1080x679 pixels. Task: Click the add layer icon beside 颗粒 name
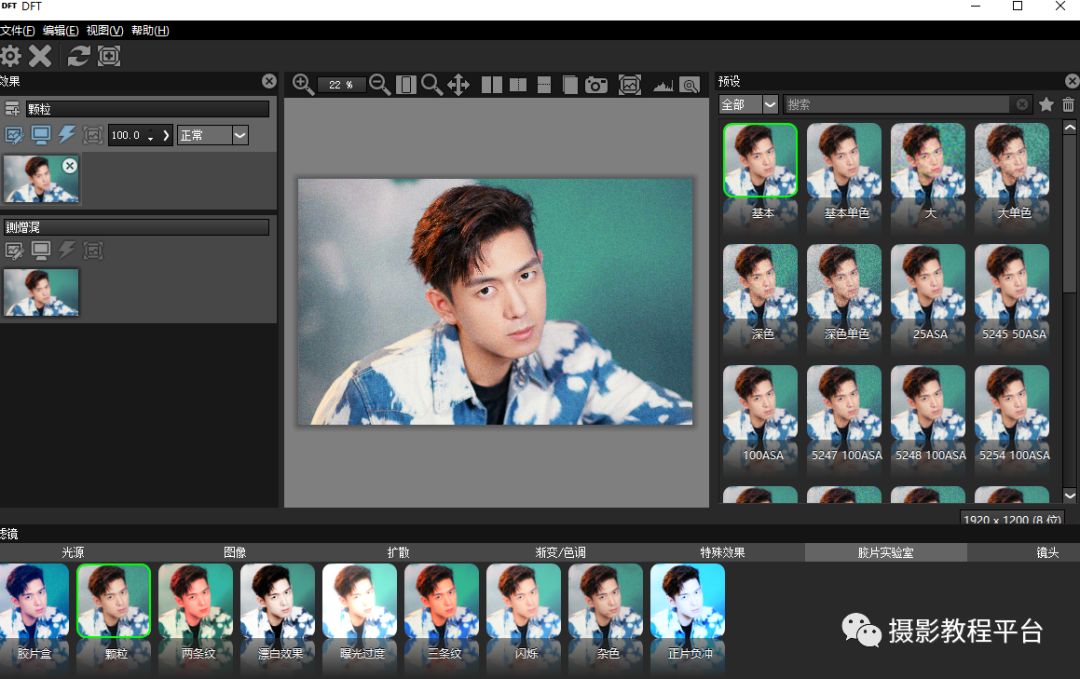(12, 109)
